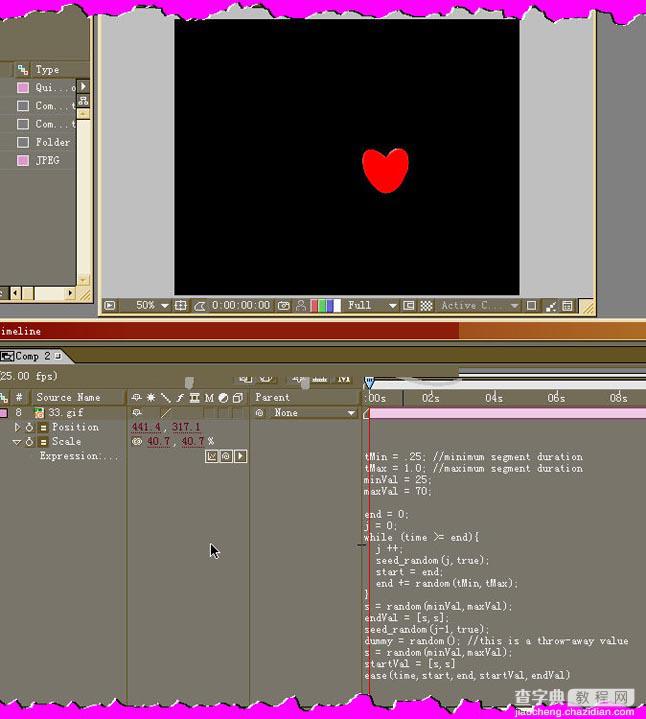Click the effect switch column icon

tap(180, 398)
